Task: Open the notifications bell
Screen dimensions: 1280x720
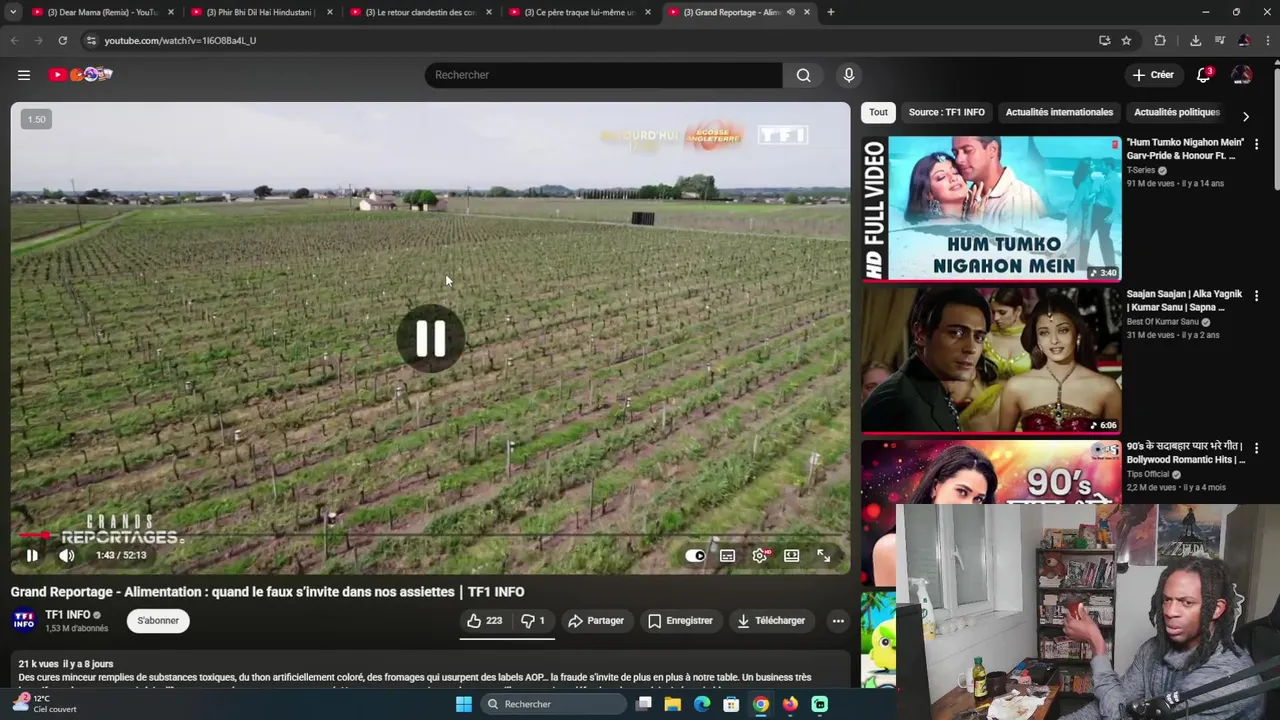Action: click(x=1204, y=75)
